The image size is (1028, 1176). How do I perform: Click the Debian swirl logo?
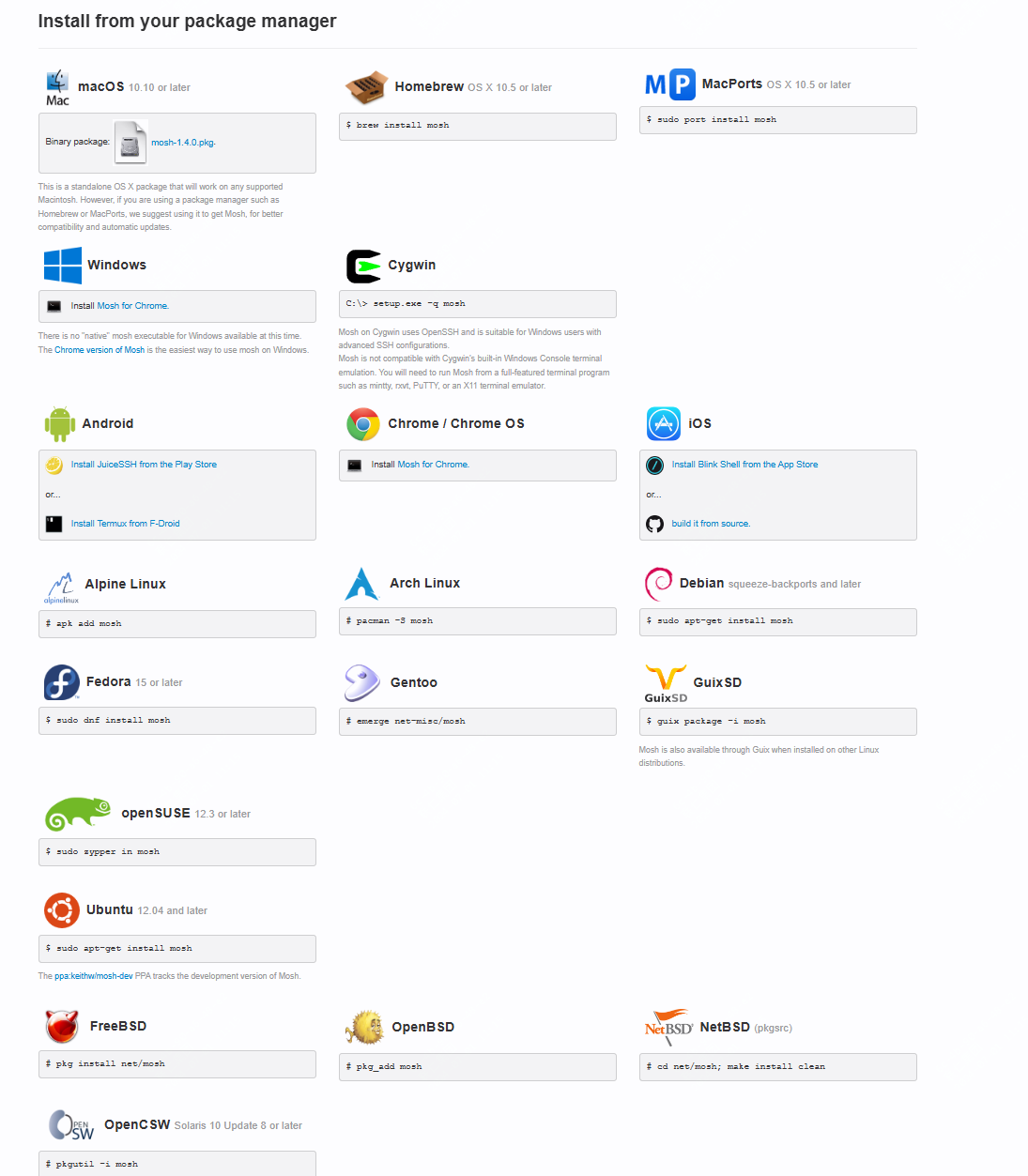click(x=658, y=584)
